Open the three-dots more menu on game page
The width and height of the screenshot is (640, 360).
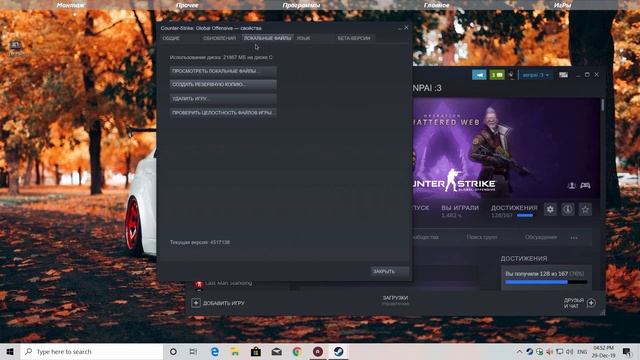(x=574, y=238)
